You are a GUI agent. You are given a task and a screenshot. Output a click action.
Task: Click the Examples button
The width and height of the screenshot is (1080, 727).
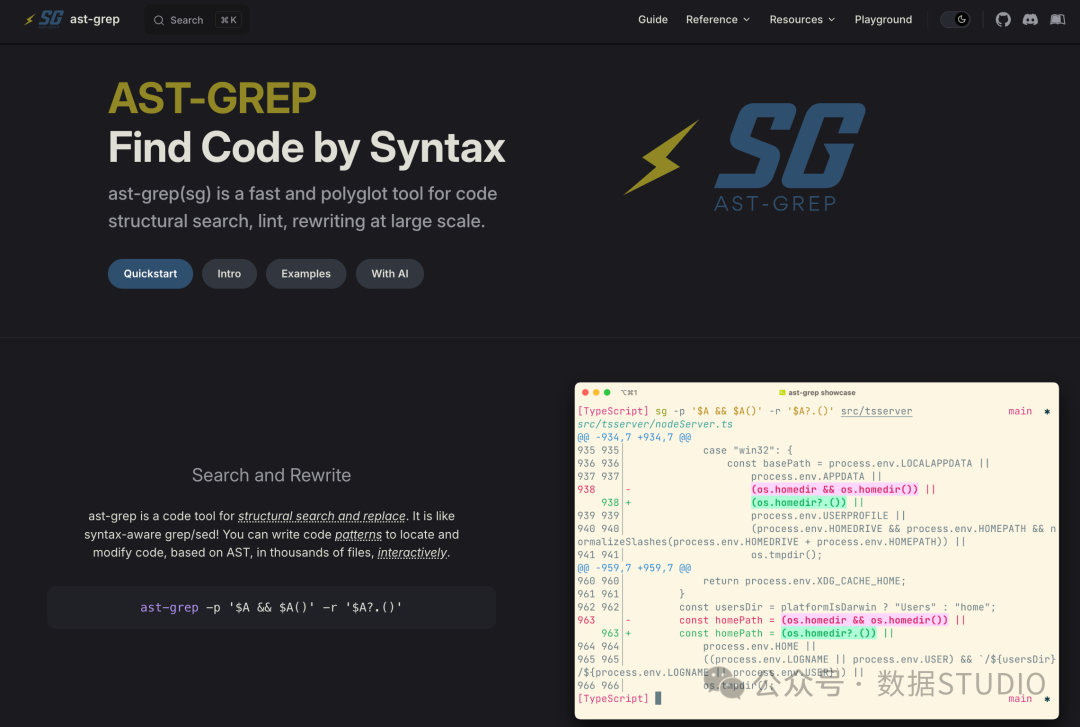(306, 274)
